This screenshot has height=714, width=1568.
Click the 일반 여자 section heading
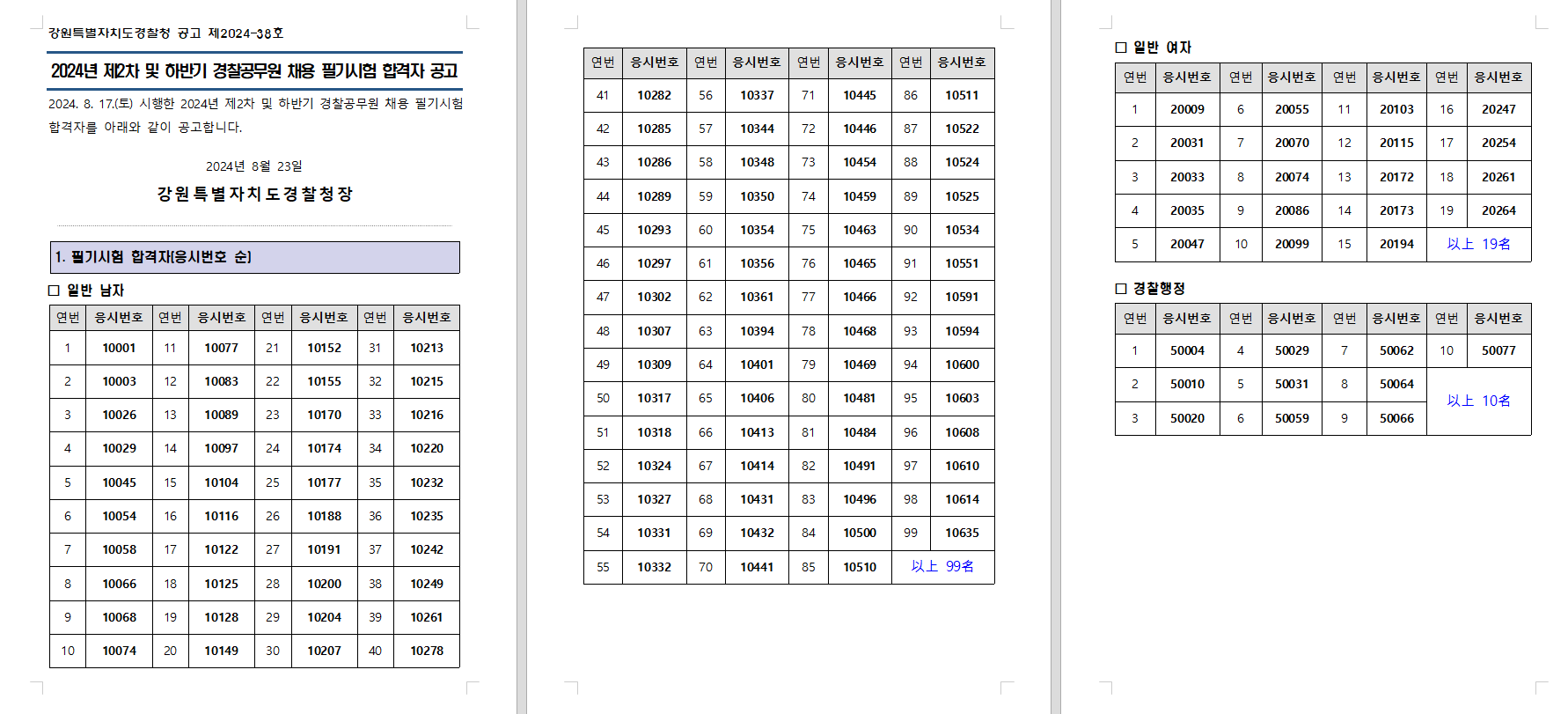click(1161, 48)
